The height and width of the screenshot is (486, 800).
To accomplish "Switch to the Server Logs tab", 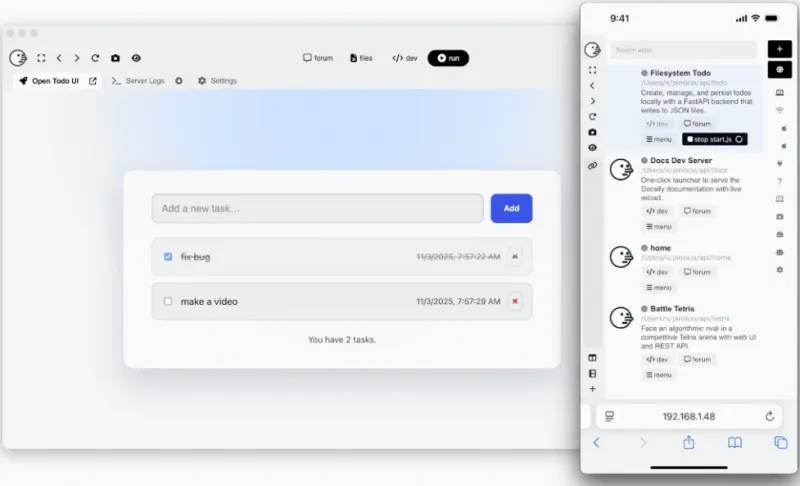I will click(138, 81).
